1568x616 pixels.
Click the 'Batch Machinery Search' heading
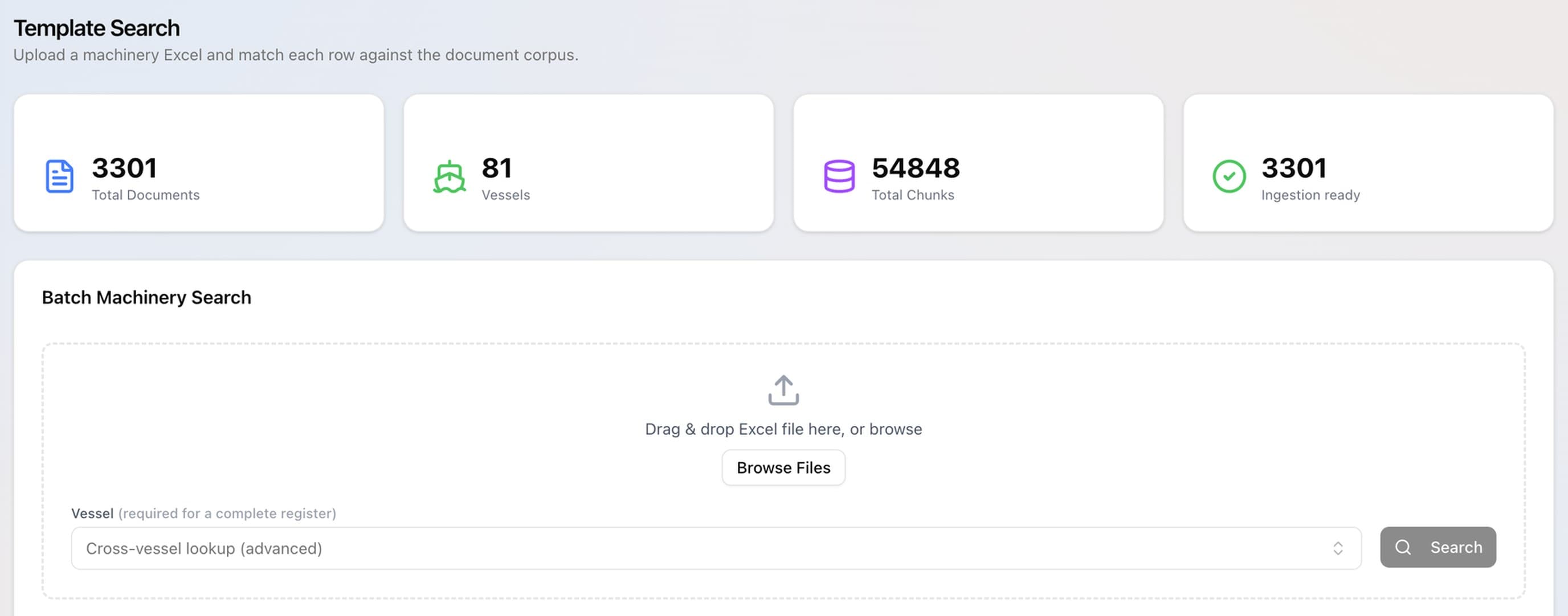[x=146, y=297]
